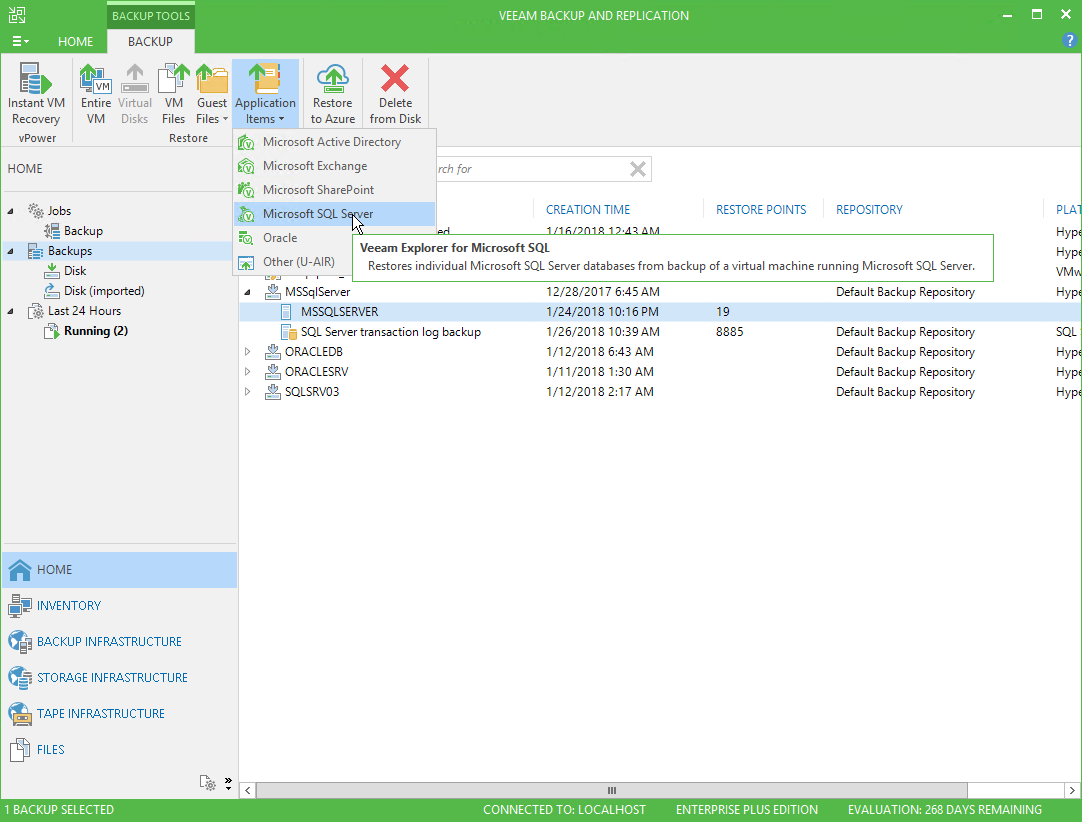
Task: Launch Instant VM Recovery
Action: [36, 94]
